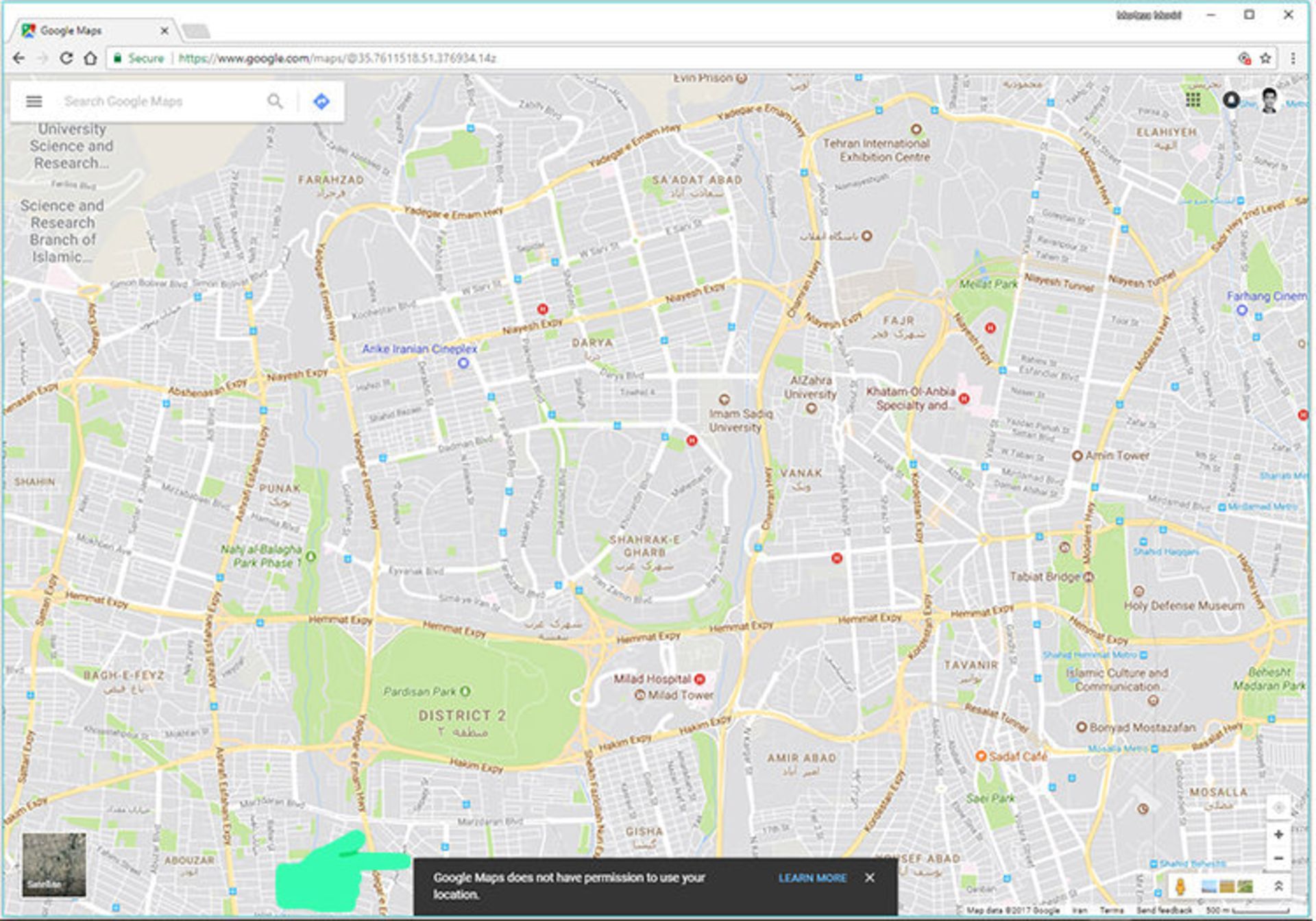Pick up the Street View Pegman
The height and width of the screenshot is (921, 1316).
pyautogui.click(x=1180, y=886)
